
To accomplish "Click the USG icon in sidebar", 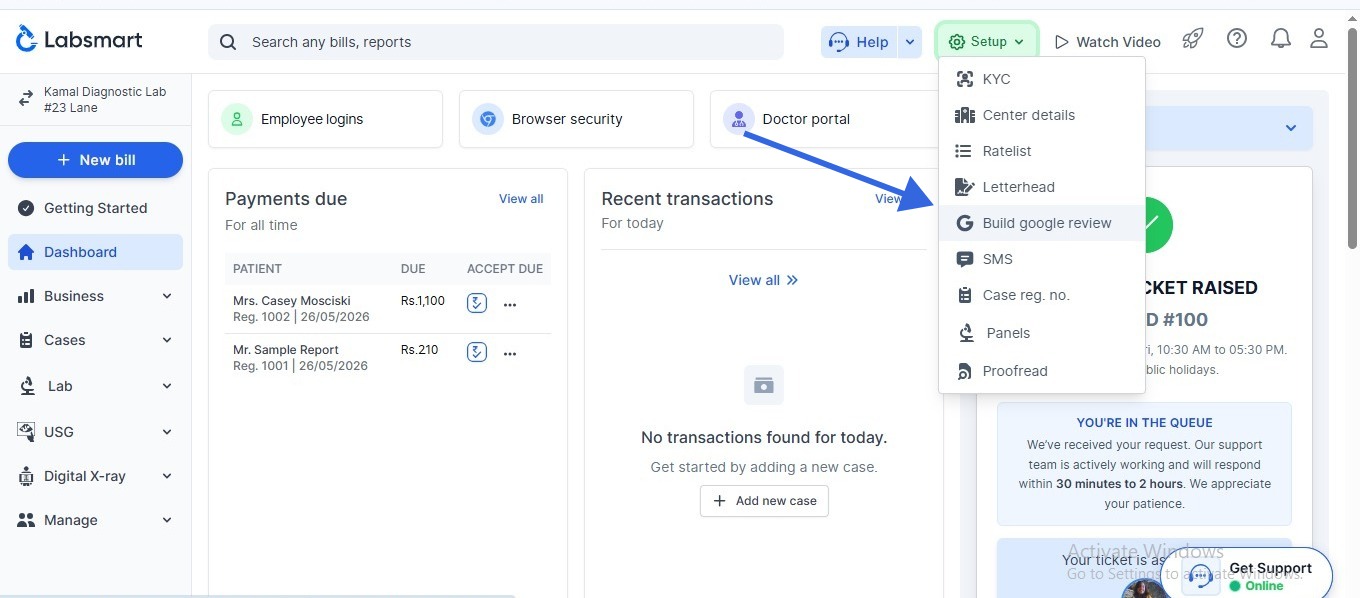I will (x=26, y=431).
